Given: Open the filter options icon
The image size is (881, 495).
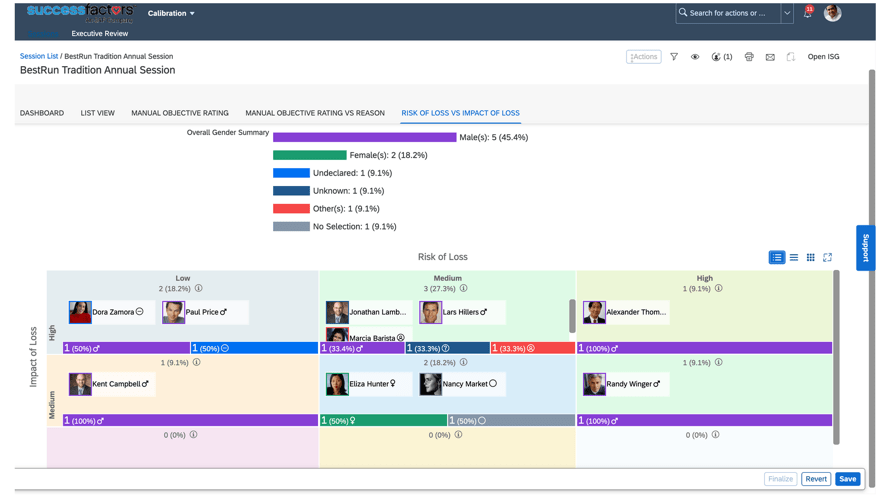Looking at the screenshot, I should (674, 57).
